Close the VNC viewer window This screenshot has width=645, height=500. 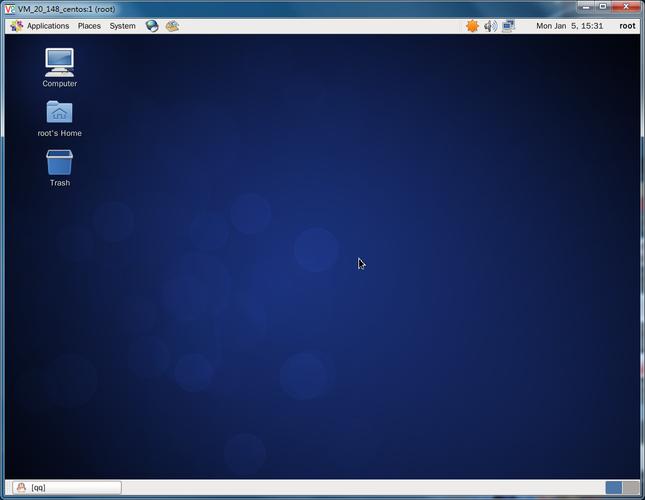coord(626,8)
